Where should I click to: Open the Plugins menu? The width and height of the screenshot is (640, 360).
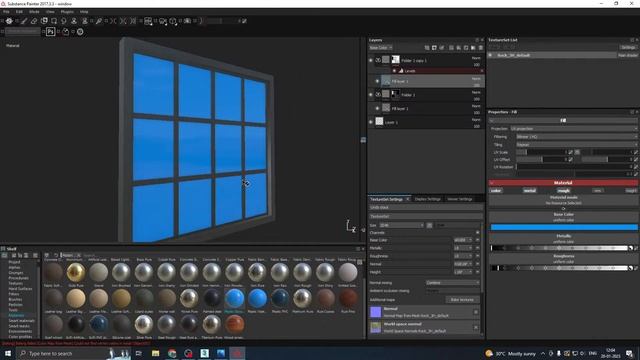point(67,12)
